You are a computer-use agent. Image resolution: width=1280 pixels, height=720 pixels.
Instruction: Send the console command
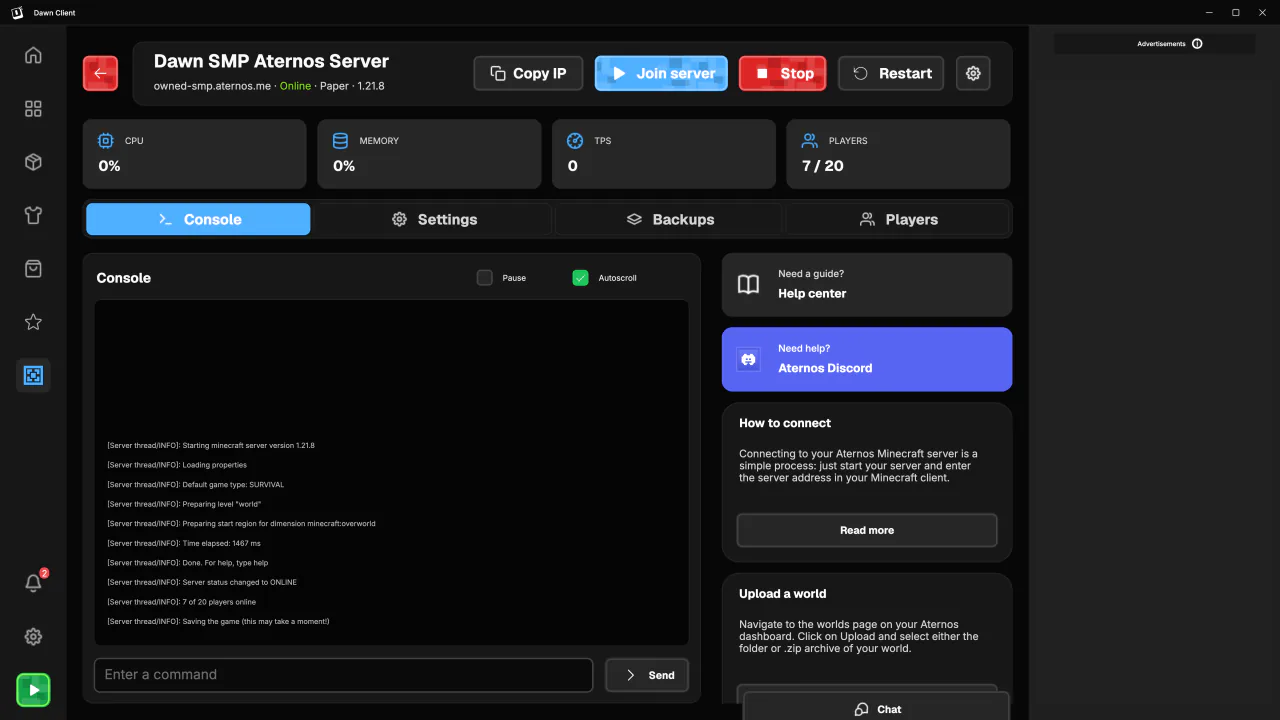(x=647, y=675)
